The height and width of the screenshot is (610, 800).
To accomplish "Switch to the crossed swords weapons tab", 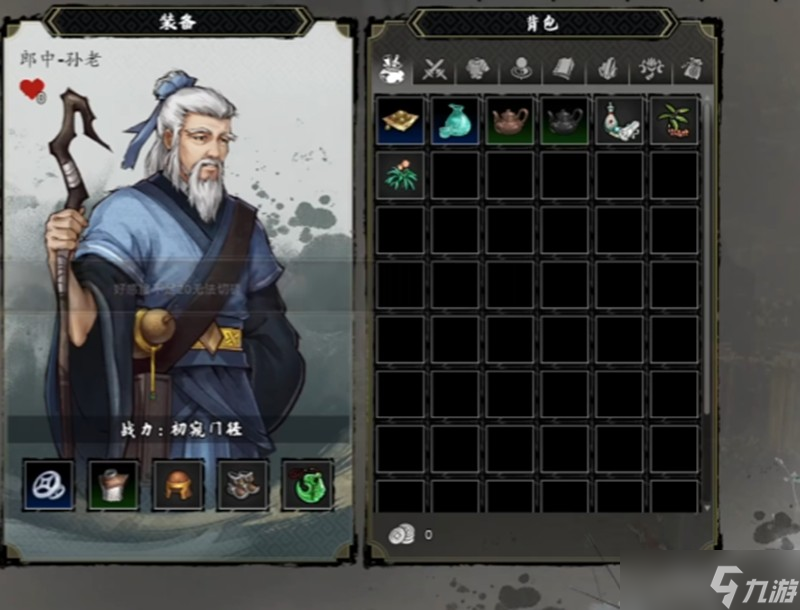I will tap(434, 69).
